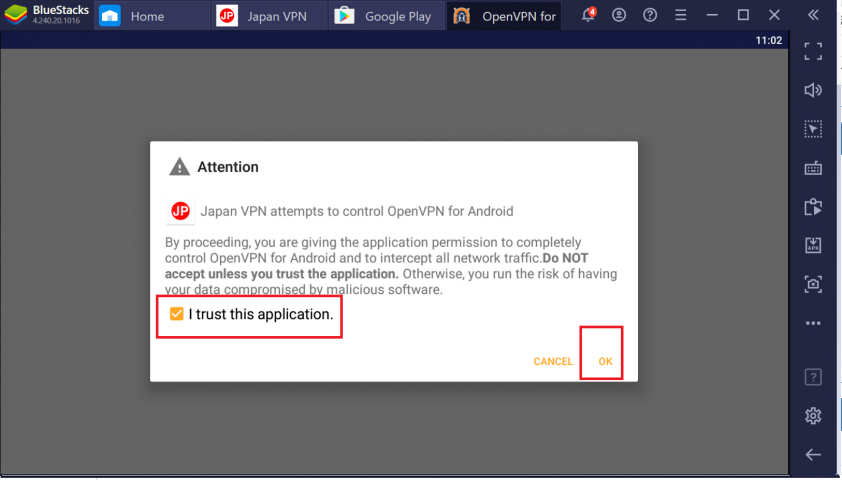This screenshot has width=842, height=480.
Task: Click 'Japan VPN attempts to control OpenVPN' text
Action: 357,211
